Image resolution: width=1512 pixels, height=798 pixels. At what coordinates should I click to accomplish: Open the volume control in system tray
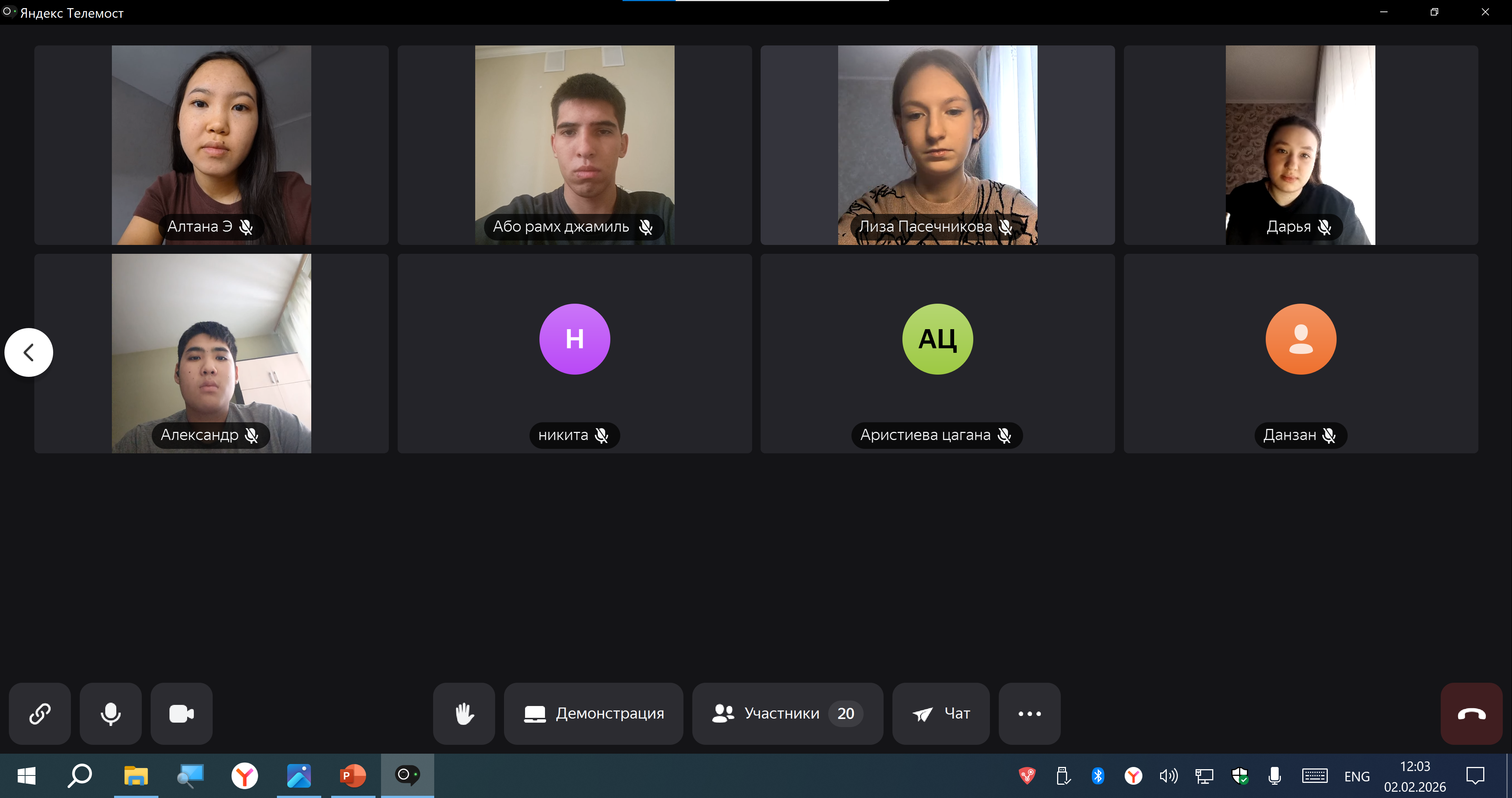click(x=1168, y=776)
